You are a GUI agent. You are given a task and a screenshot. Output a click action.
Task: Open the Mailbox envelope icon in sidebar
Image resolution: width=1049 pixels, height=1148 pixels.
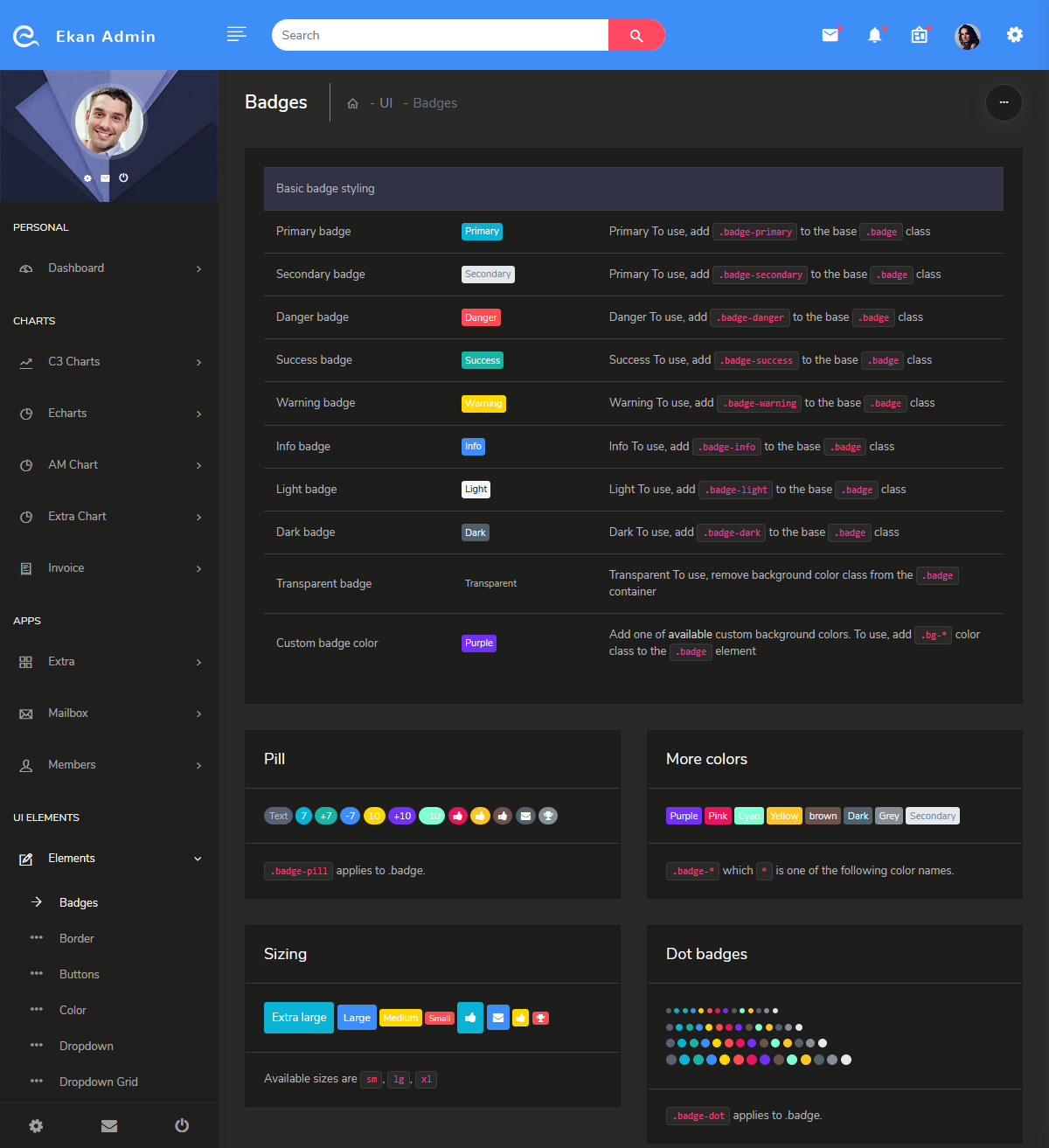26,713
